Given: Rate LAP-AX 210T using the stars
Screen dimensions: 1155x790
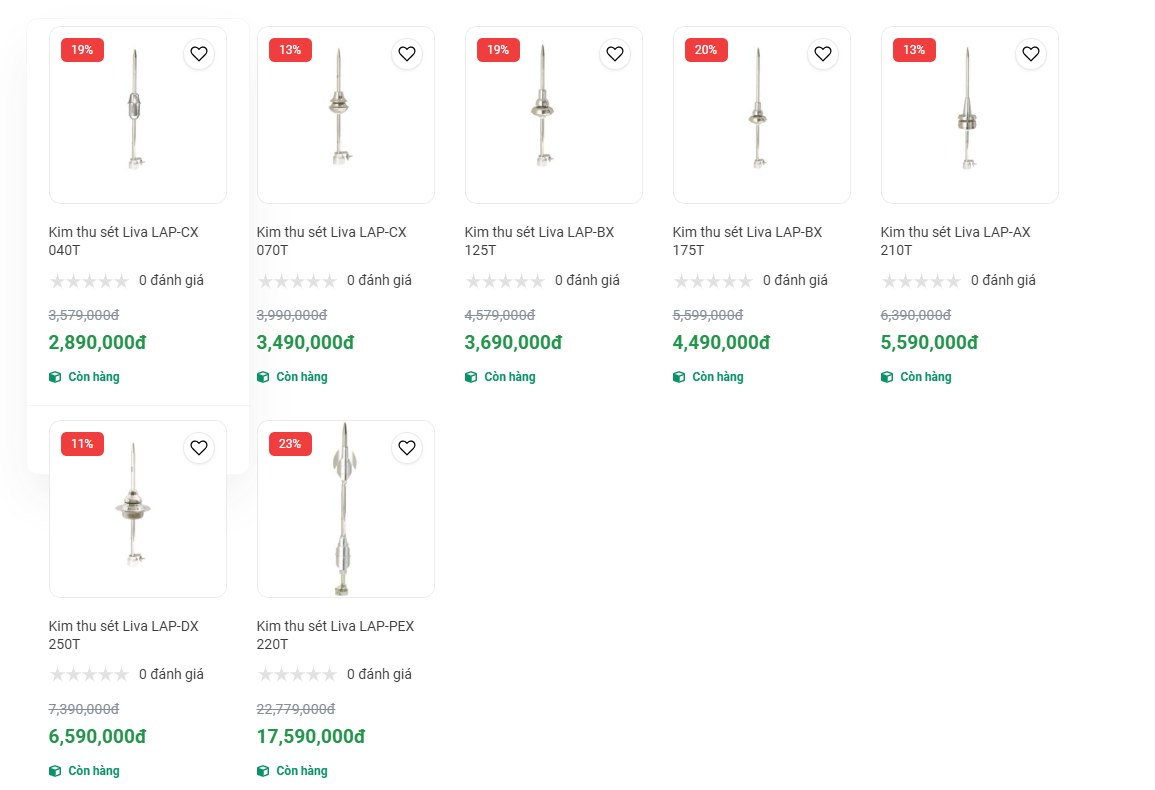Looking at the screenshot, I should coord(921,281).
